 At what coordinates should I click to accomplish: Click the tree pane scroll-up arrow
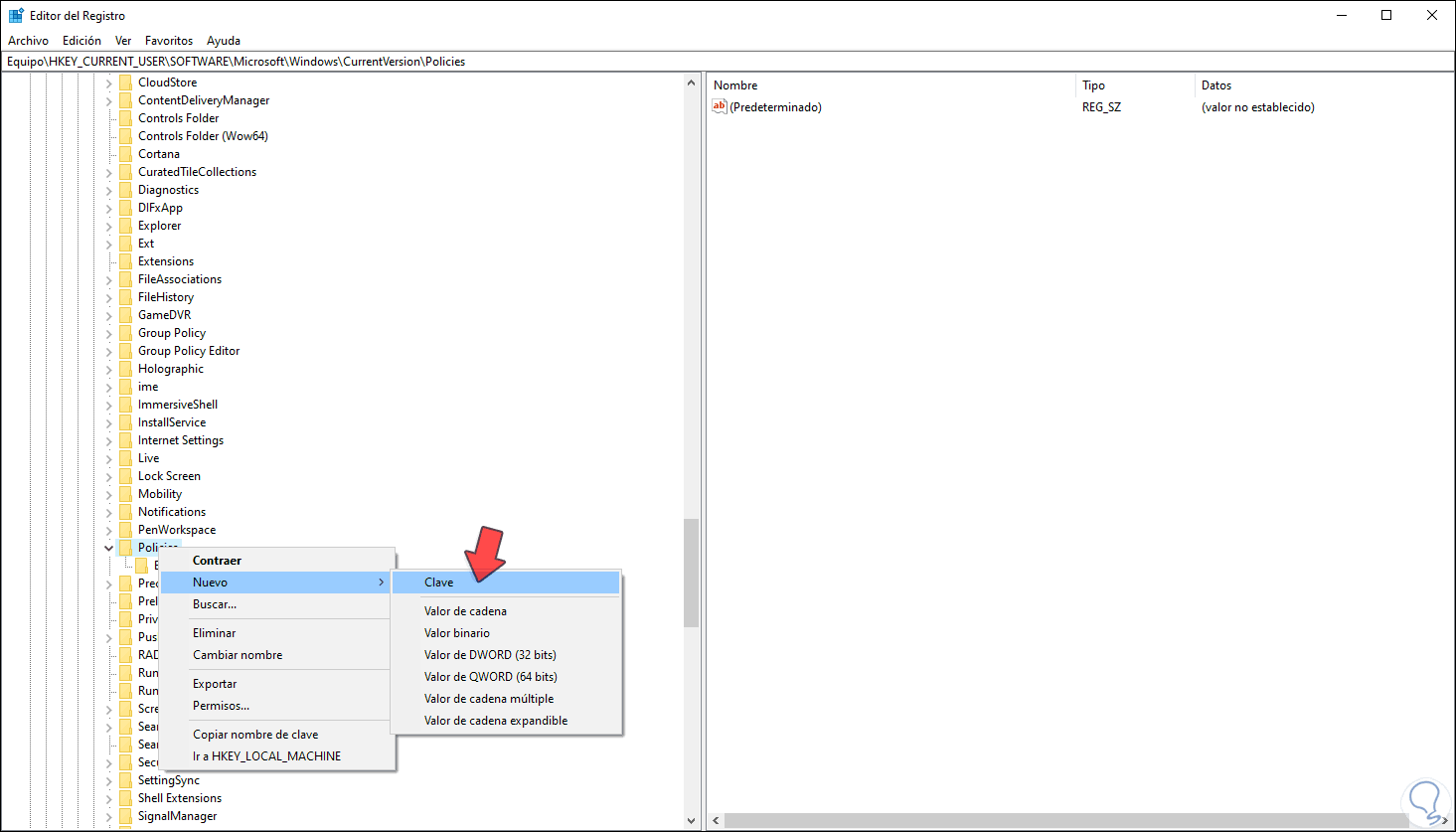pyautogui.click(x=691, y=83)
